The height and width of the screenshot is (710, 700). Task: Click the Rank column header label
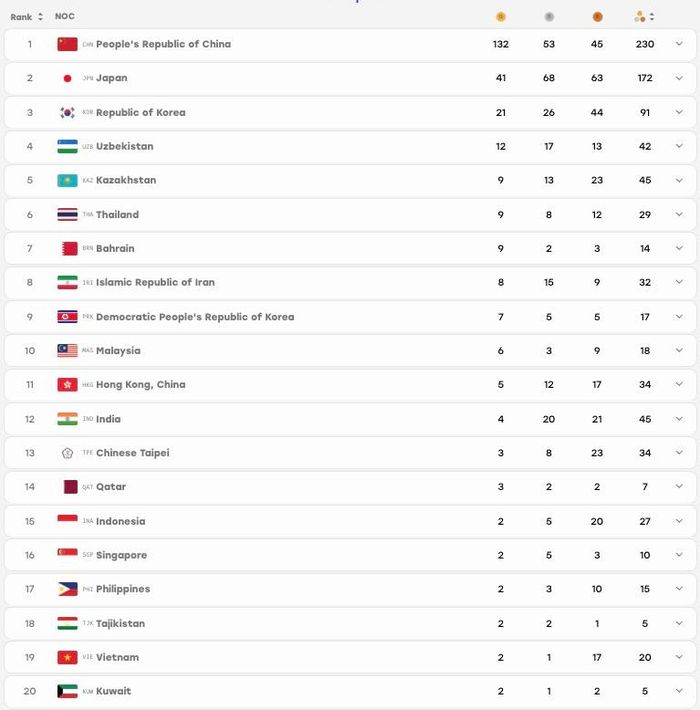[x=21, y=17]
